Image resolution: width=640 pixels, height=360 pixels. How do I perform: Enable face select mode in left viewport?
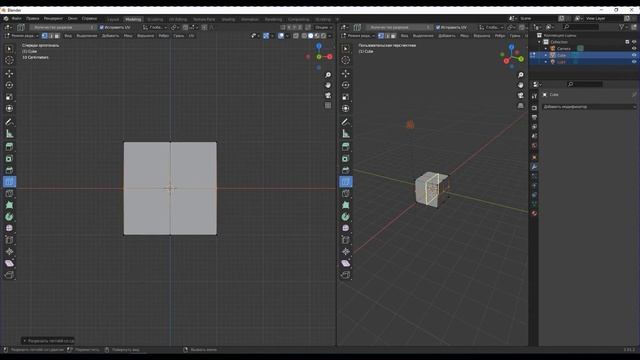click(57, 36)
